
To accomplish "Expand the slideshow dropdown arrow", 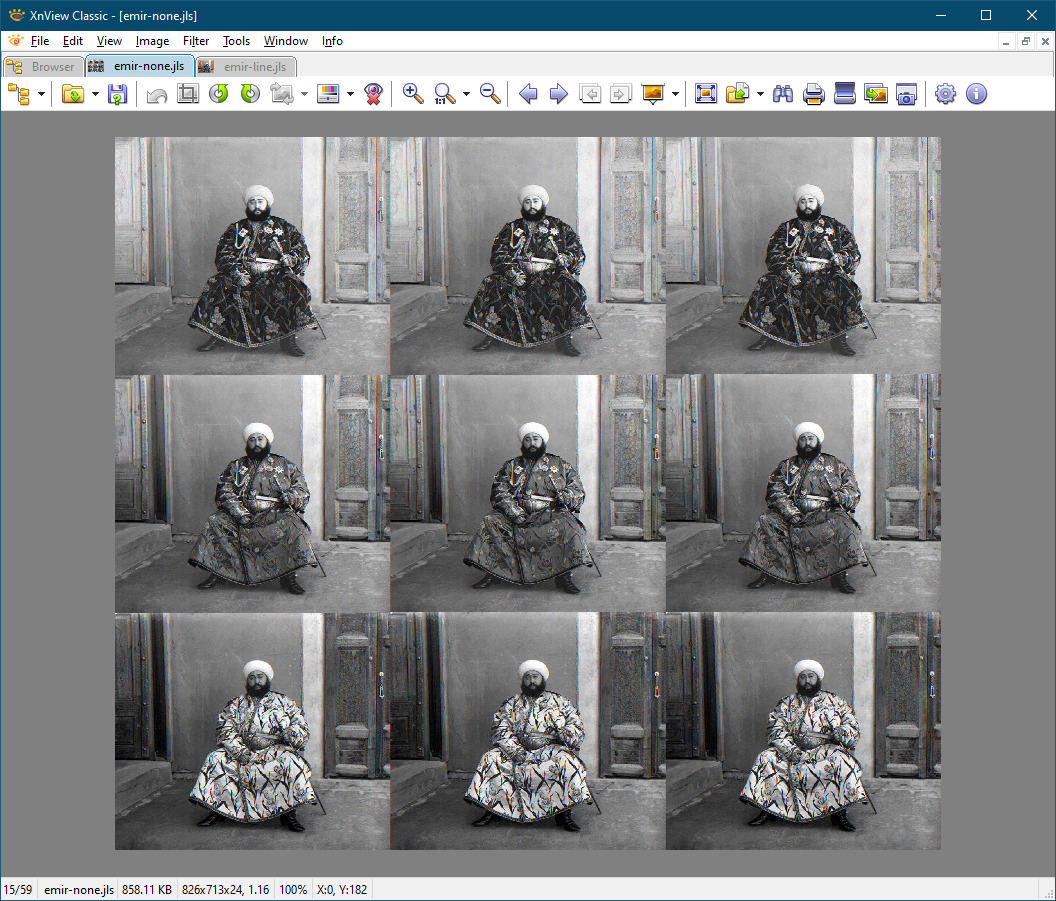I will (676, 94).
